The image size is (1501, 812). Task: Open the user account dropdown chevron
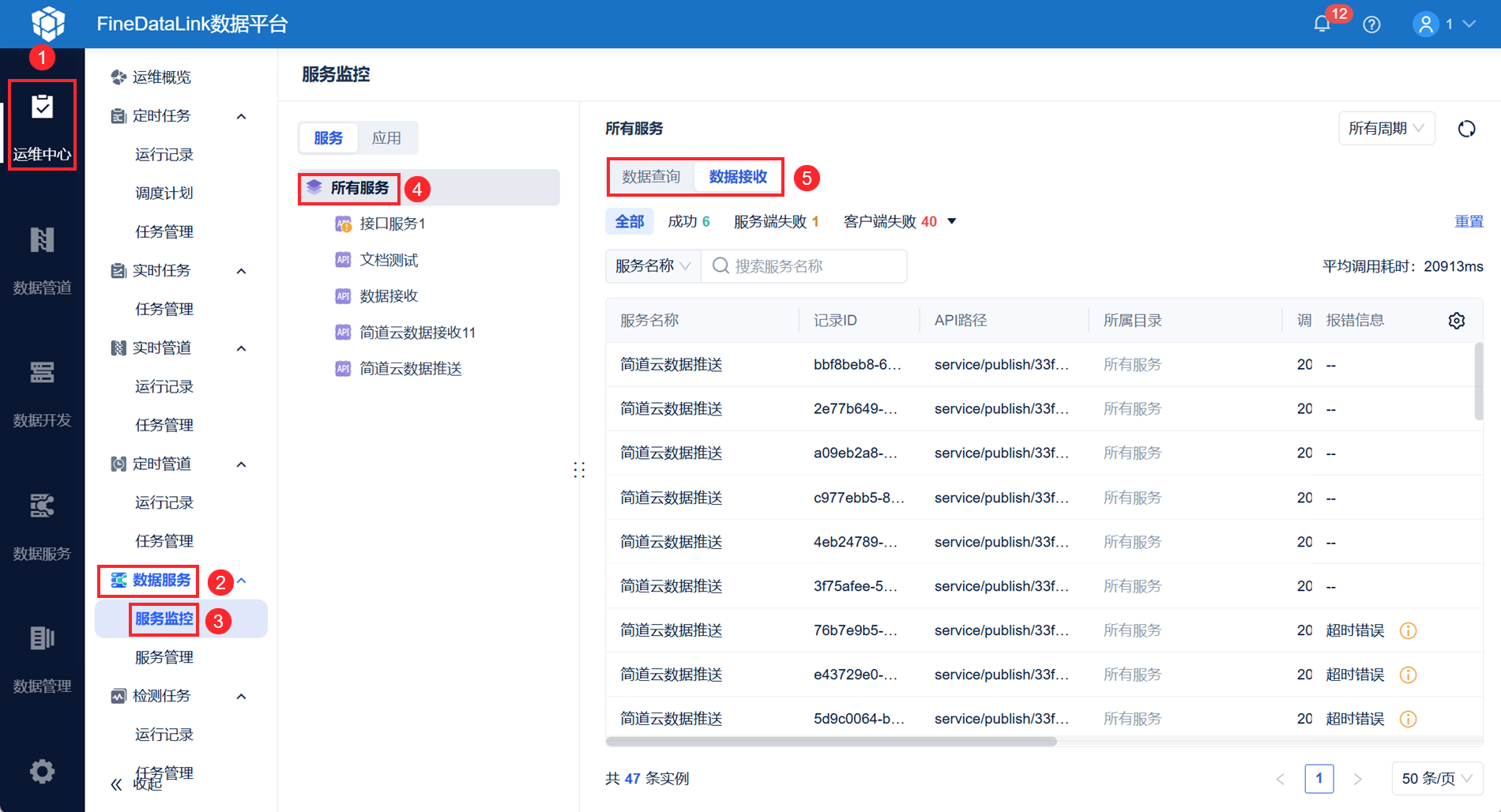click(x=1469, y=24)
